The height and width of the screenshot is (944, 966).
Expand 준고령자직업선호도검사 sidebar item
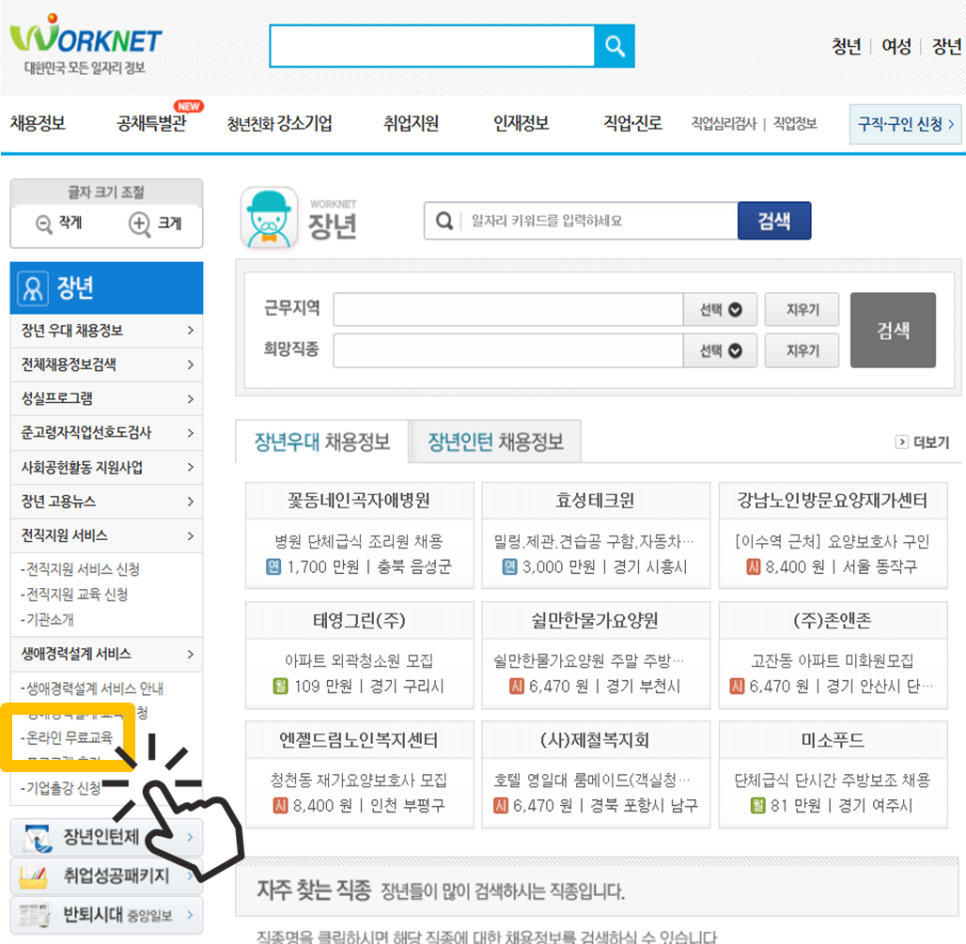pos(107,433)
